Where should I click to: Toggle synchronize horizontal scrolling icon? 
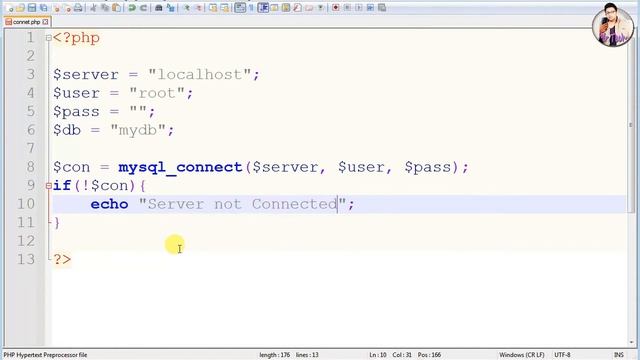(225, 8)
